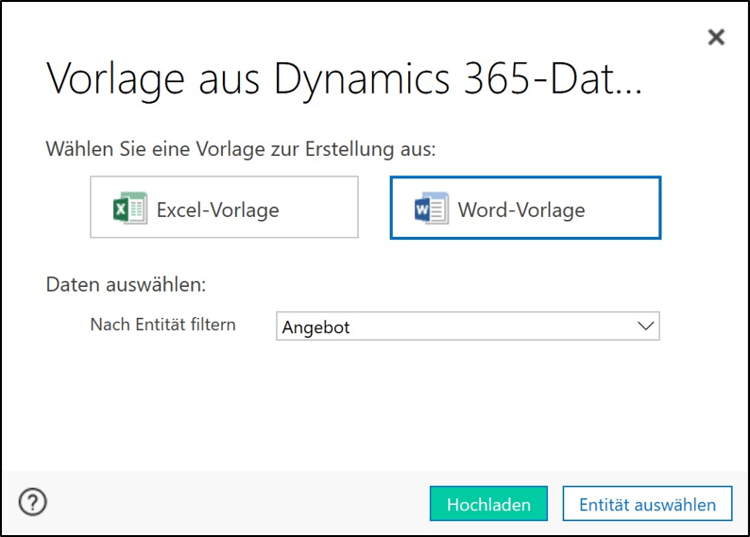Click the empty right side of Excel-Vorlage tile
750x537 pixels.
[320, 208]
